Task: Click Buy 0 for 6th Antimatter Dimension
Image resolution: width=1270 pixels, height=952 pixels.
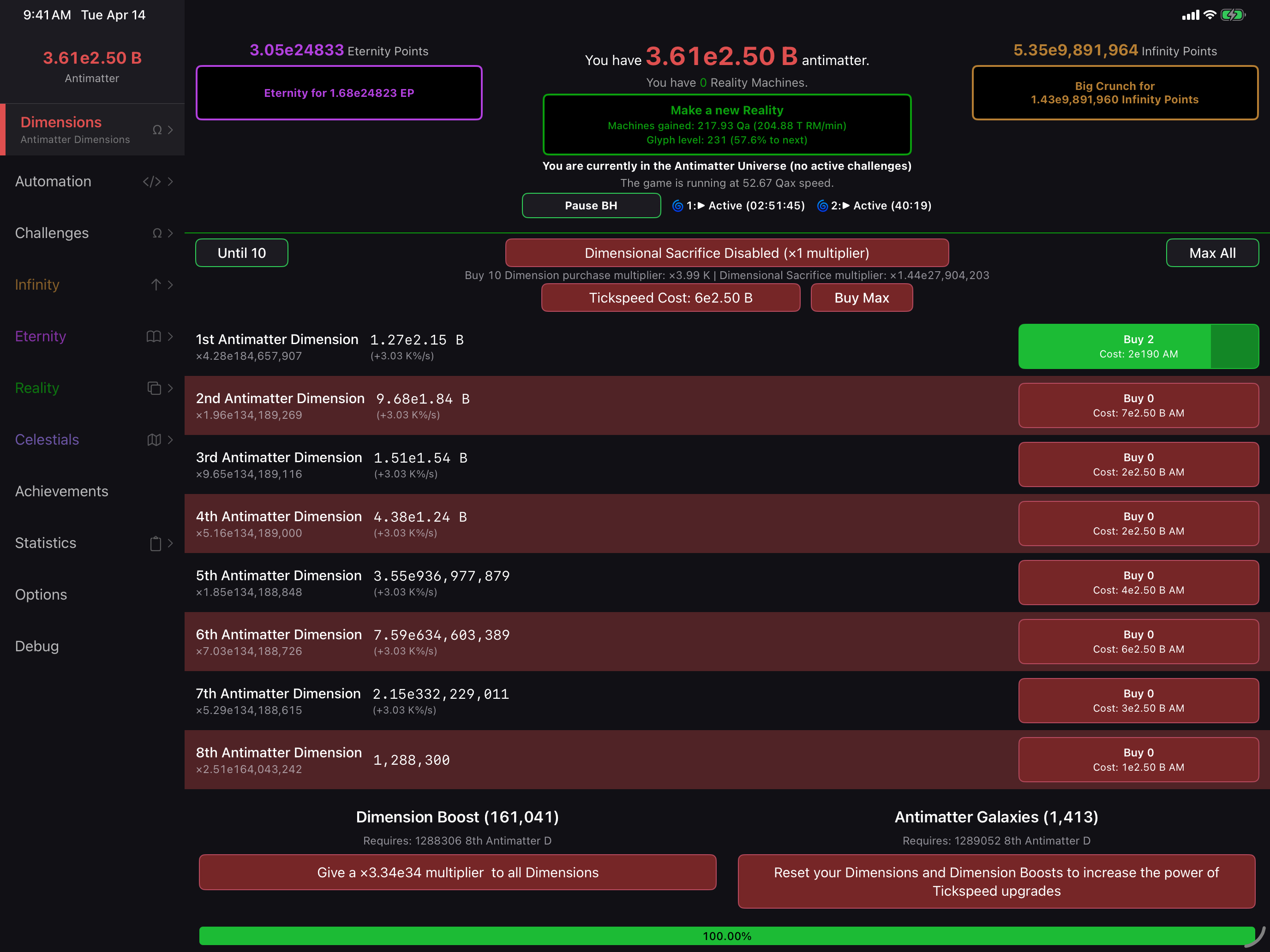Action: [1138, 642]
